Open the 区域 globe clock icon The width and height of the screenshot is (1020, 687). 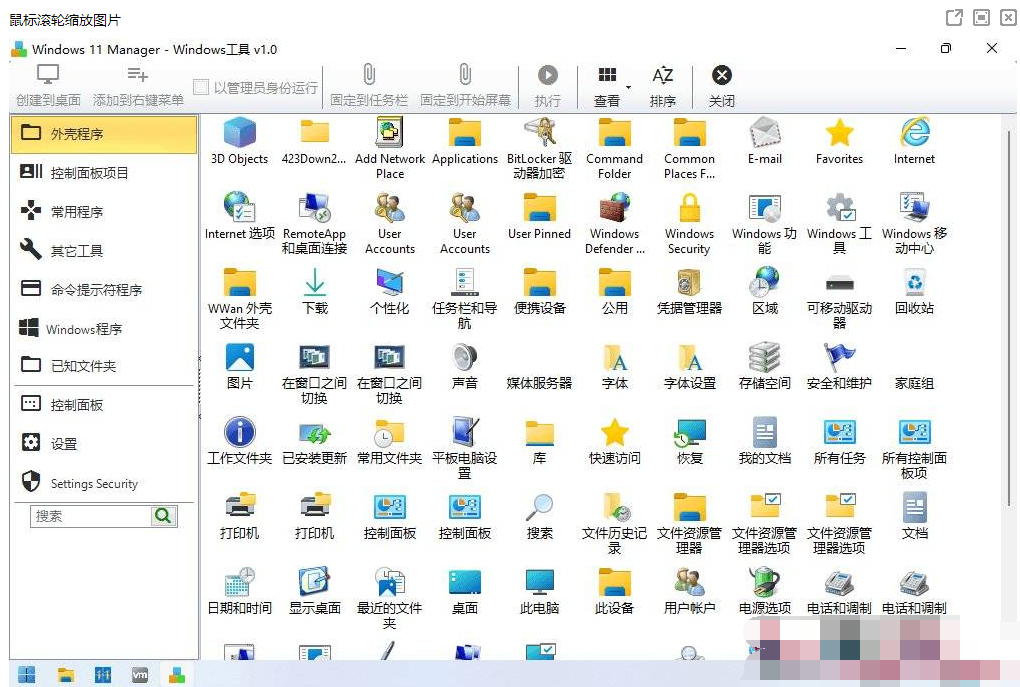(x=764, y=291)
